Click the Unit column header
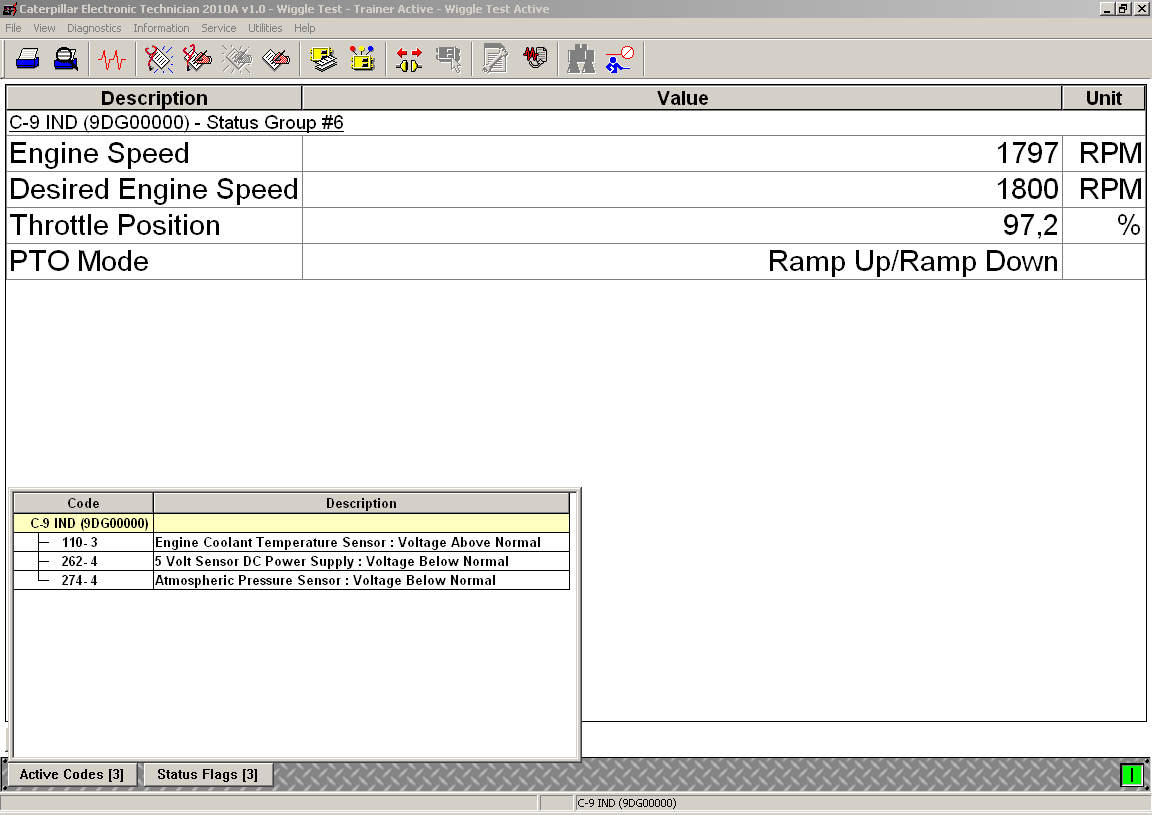This screenshot has width=1152, height=815. tap(1104, 98)
